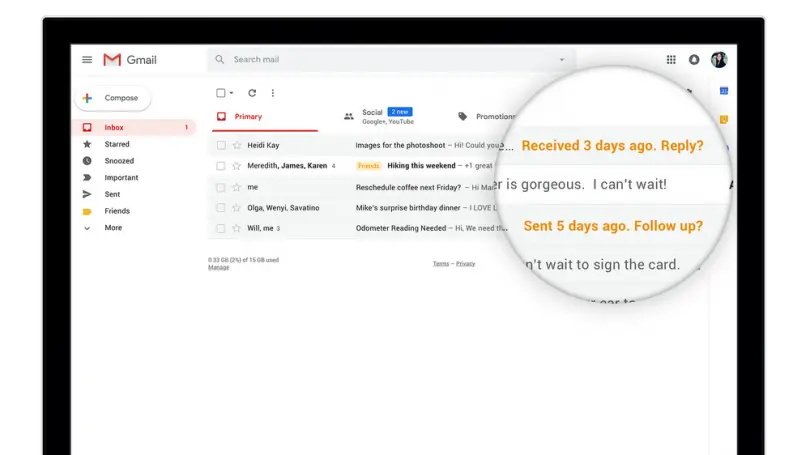This screenshot has width=810, height=455.
Task: Refresh the inbox
Action: [252, 93]
